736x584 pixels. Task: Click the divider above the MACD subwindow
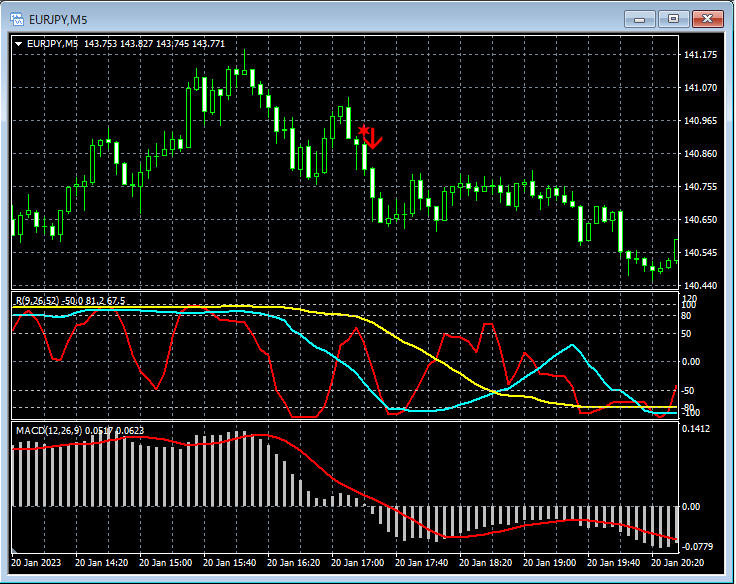[x=340, y=421]
